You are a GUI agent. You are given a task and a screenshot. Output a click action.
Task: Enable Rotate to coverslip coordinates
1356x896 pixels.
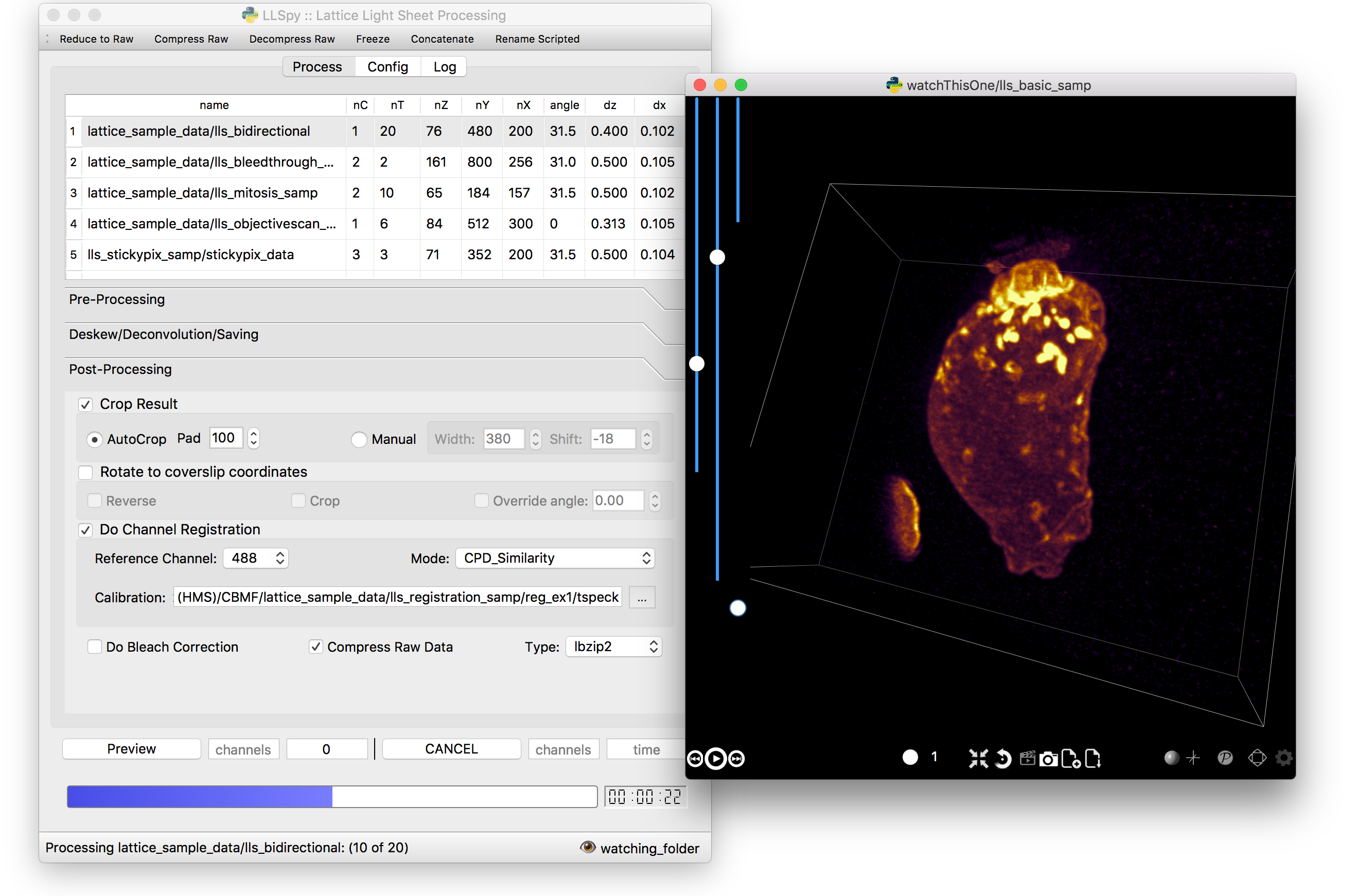point(86,473)
